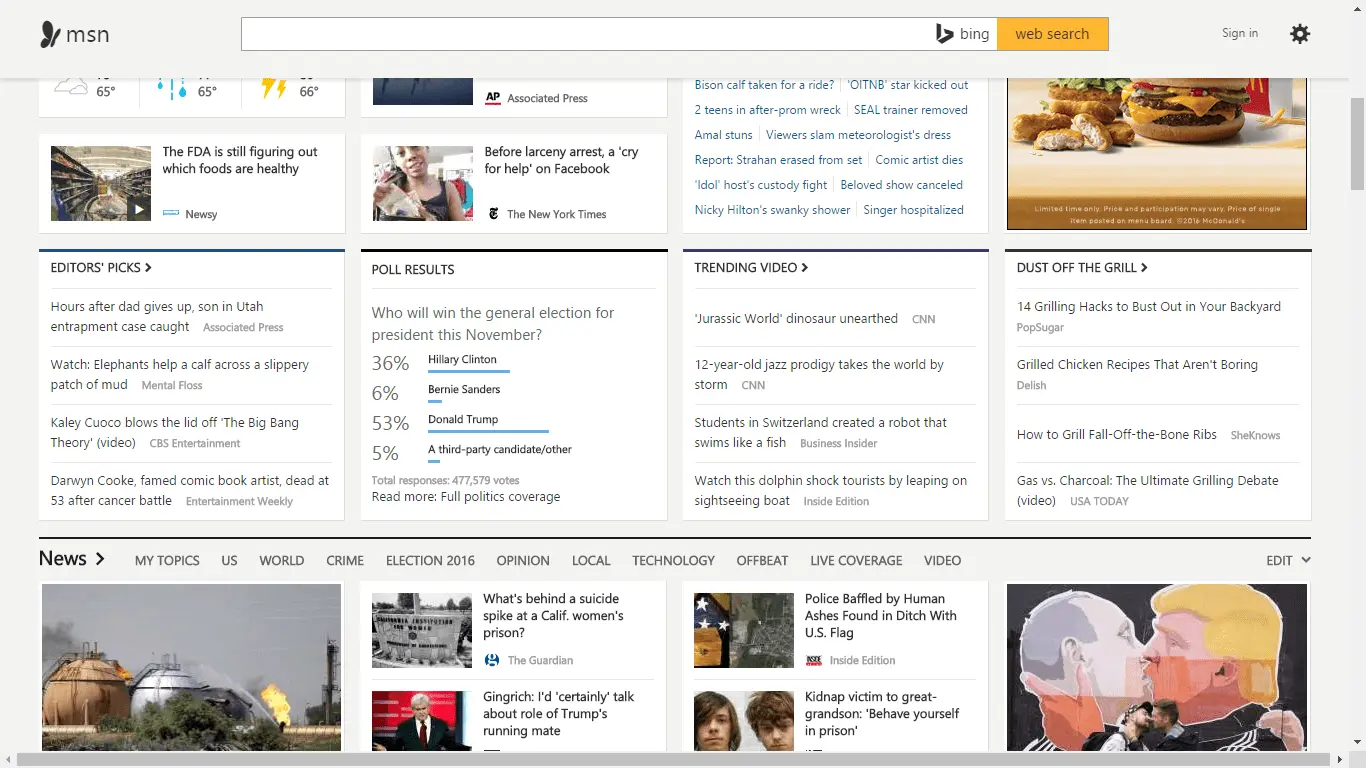Screen dimensions: 1366x768
Task: Click the Gingrich story thumbnail
Action: pos(422,721)
